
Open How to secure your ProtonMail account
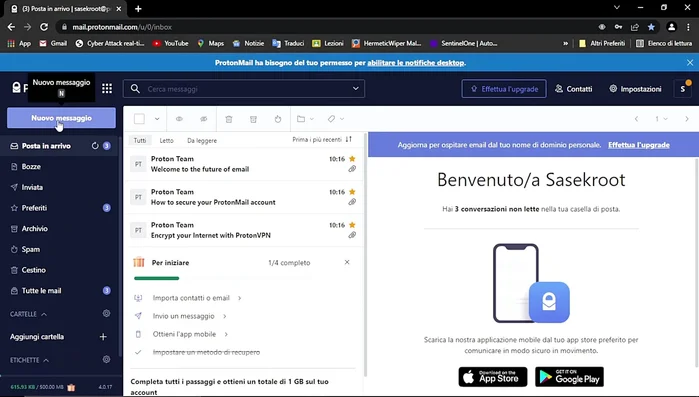[x=244, y=197]
